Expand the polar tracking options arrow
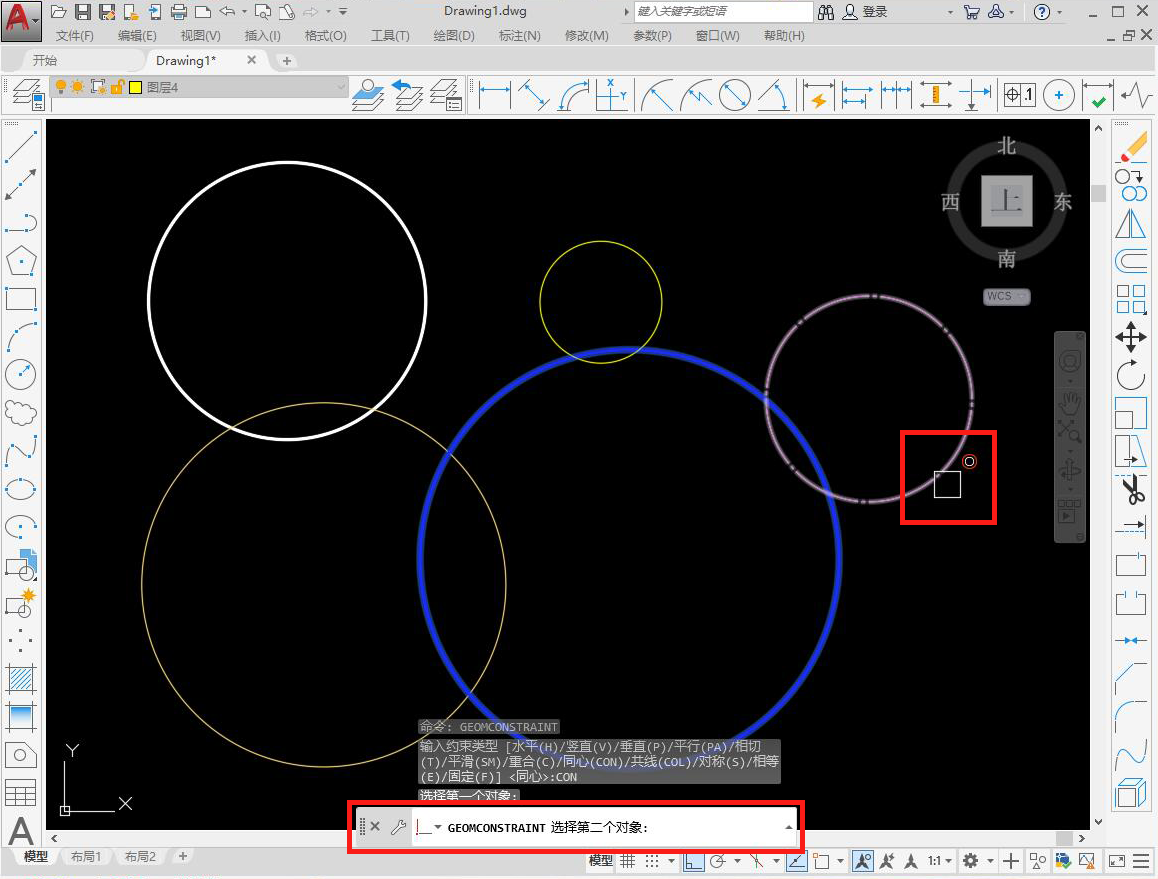Viewport: 1158px width, 879px height. click(736, 861)
